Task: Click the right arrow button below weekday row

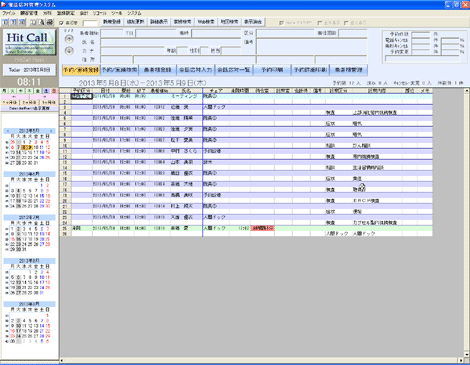Action: click(44, 96)
